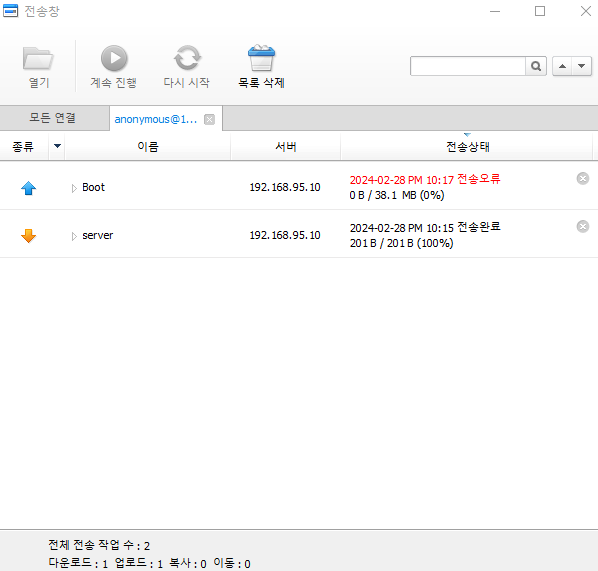The height and width of the screenshot is (571, 598).
Task: Select the anonymous@1... connection tab
Action: coord(156,119)
